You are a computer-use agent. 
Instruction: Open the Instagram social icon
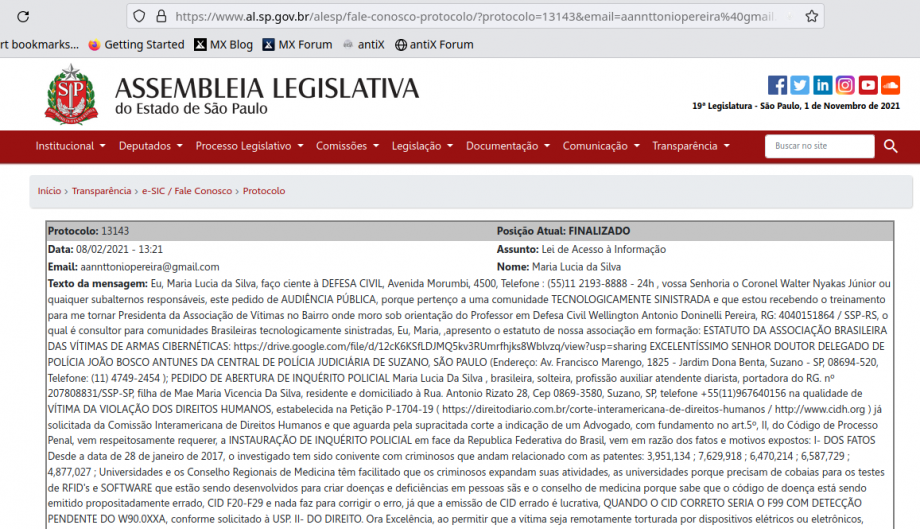tap(845, 85)
